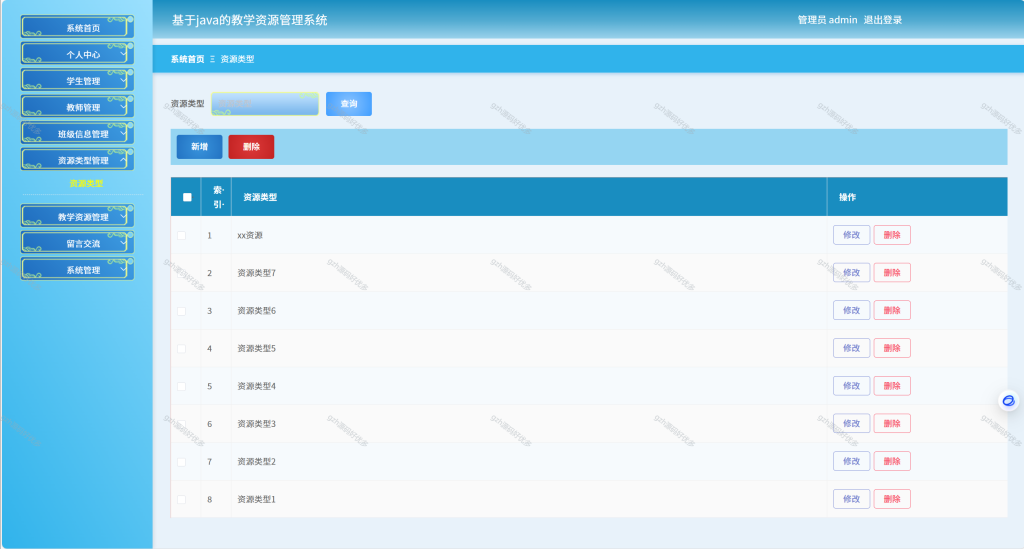Open 系统首页 in the sidebar
The width and height of the screenshot is (1024, 549).
(77, 27)
